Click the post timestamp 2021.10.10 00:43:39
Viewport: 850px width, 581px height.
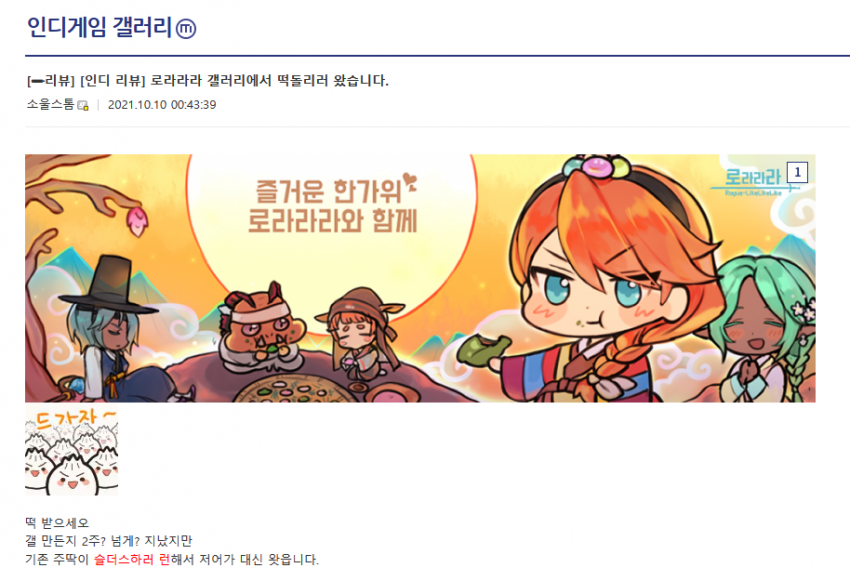point(162,105)
